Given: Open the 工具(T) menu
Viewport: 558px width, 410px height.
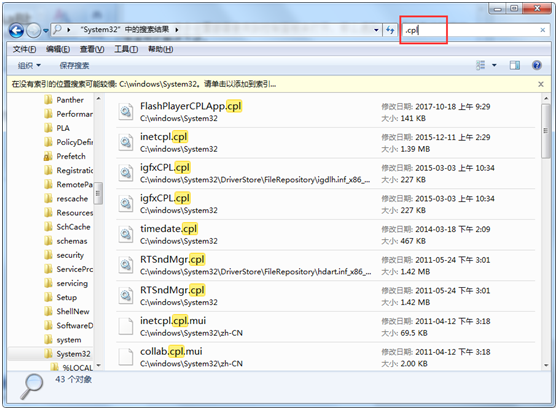Looking at the screenshot, I should coord(126,49).
